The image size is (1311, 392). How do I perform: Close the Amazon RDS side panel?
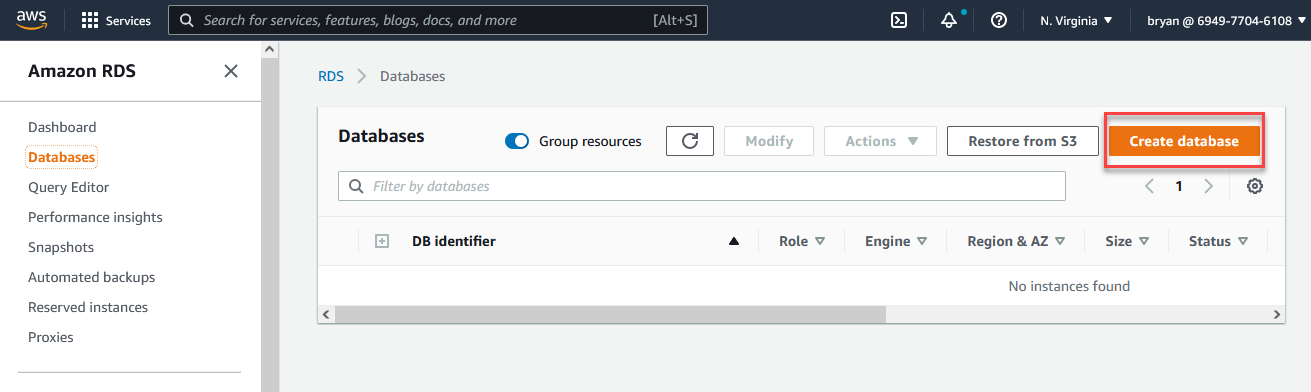click(231, 71)
